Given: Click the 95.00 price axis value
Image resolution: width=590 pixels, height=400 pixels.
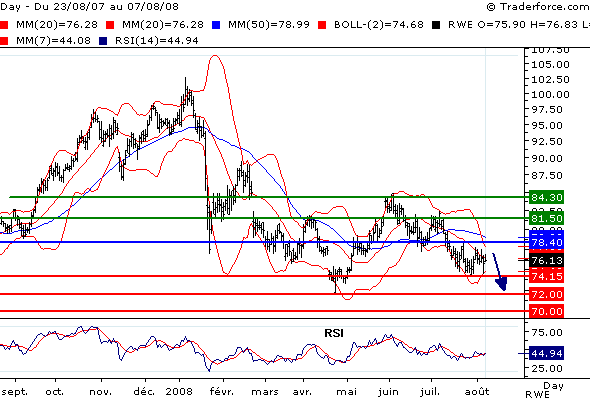Looking at the screenshot, I should [547, 126].
